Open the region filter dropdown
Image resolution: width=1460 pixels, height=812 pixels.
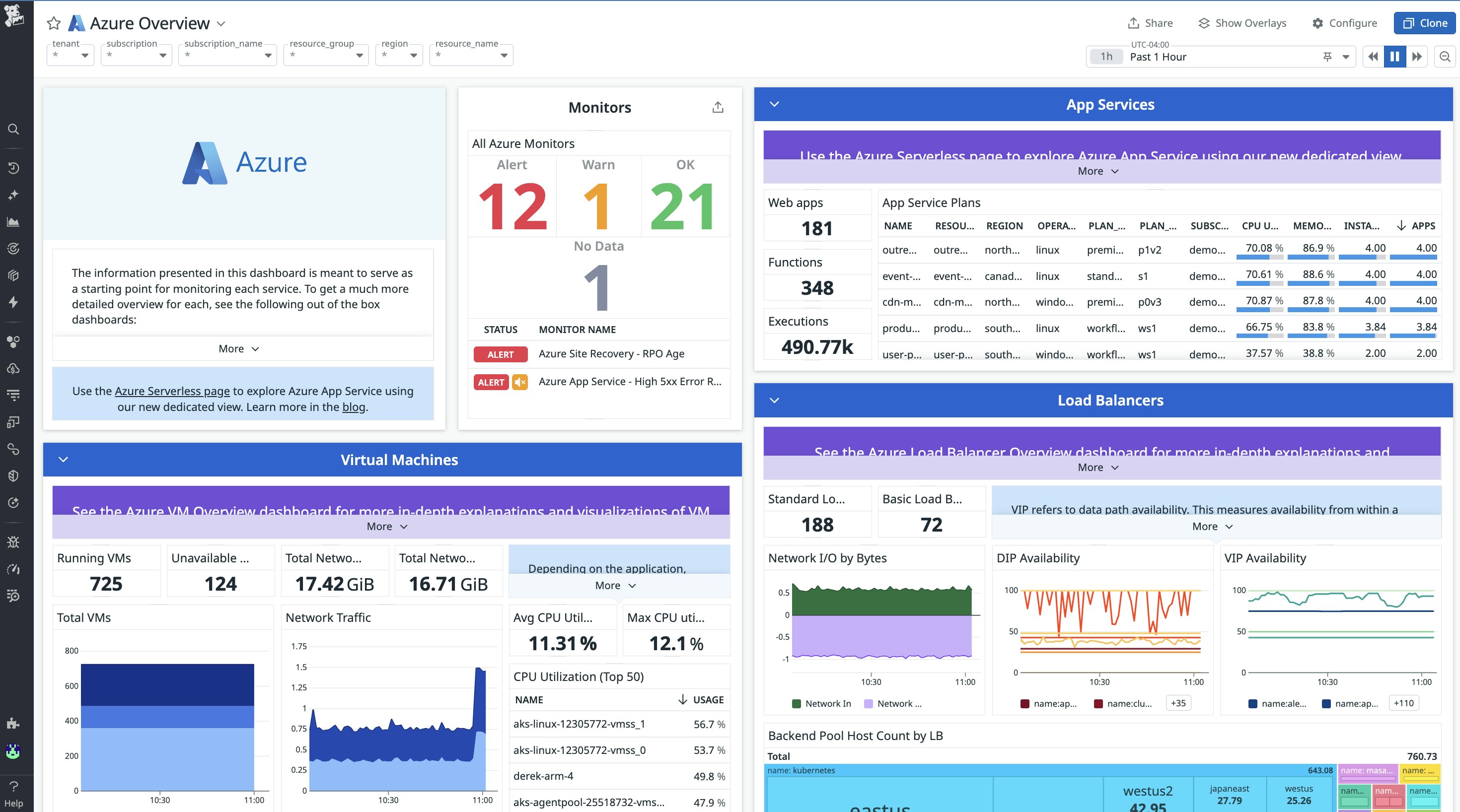click(399, 56)
